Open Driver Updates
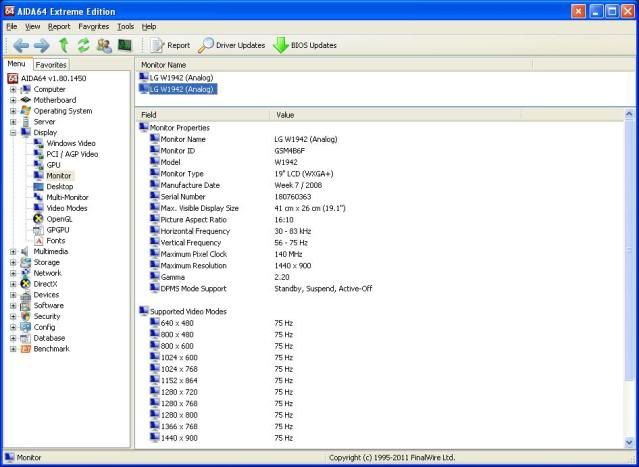 [231, 45]
